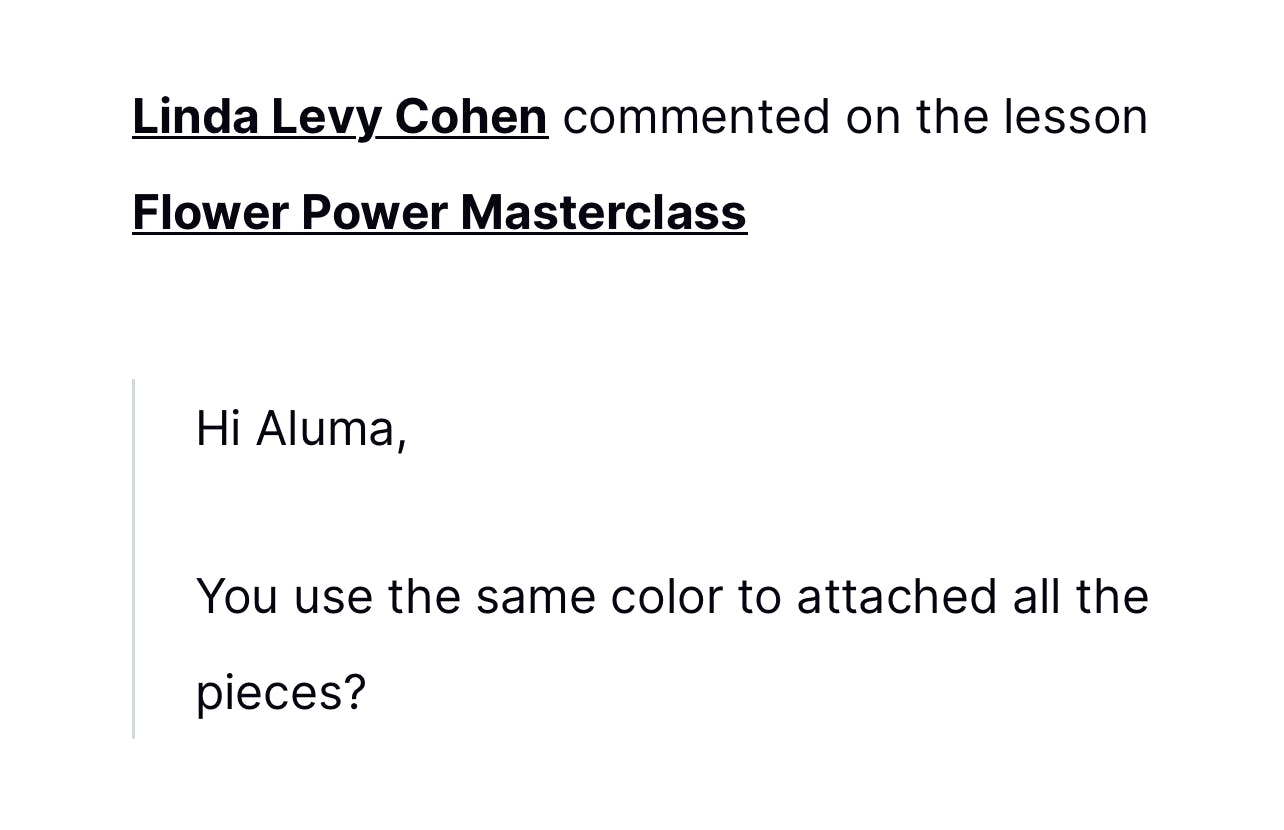This screenshot has height=830, width=1284.
Task: Click the word 'Masterclass' in the lesson title
Action: point(603,213)
